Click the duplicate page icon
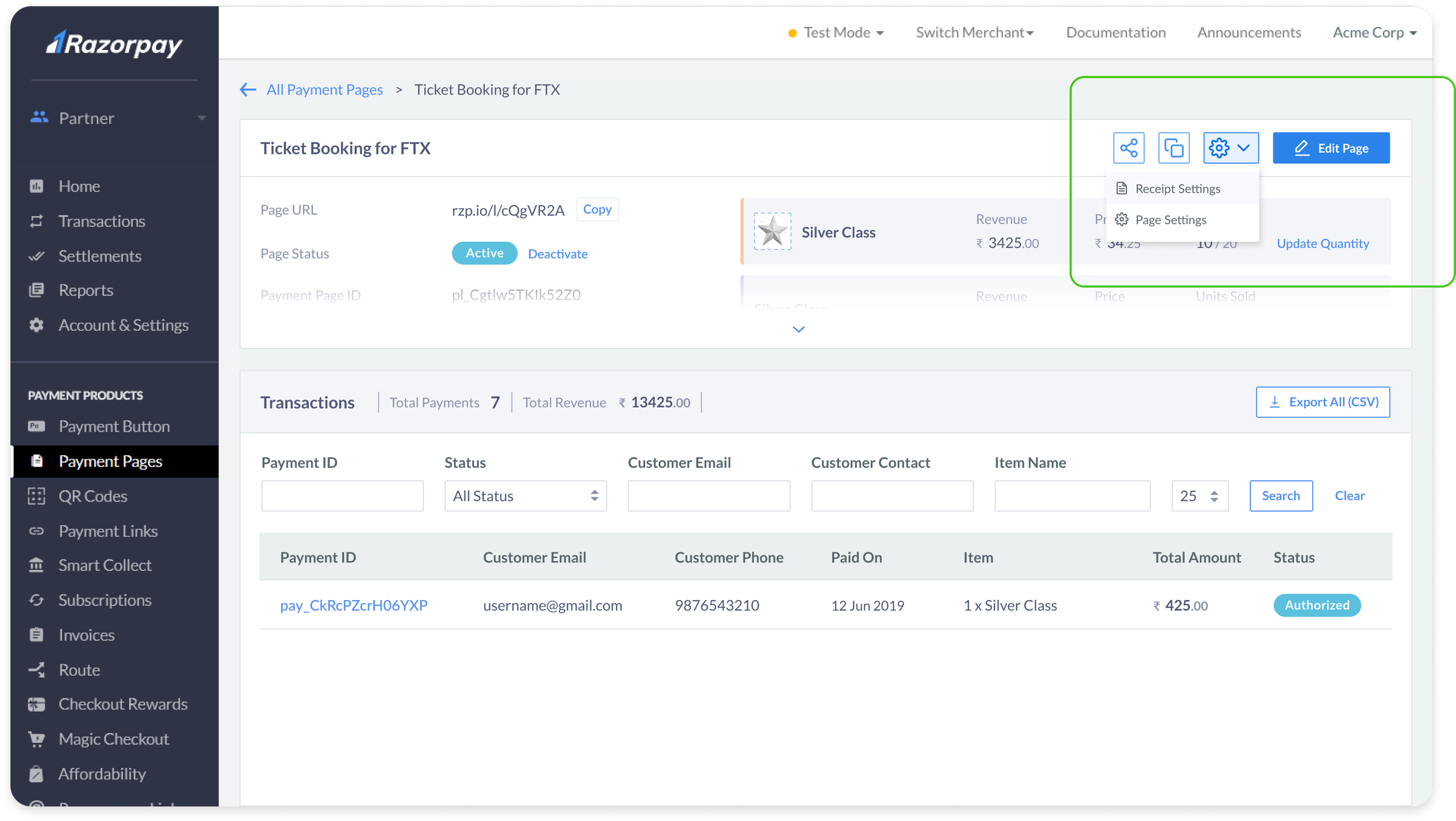 point(1173,148)
